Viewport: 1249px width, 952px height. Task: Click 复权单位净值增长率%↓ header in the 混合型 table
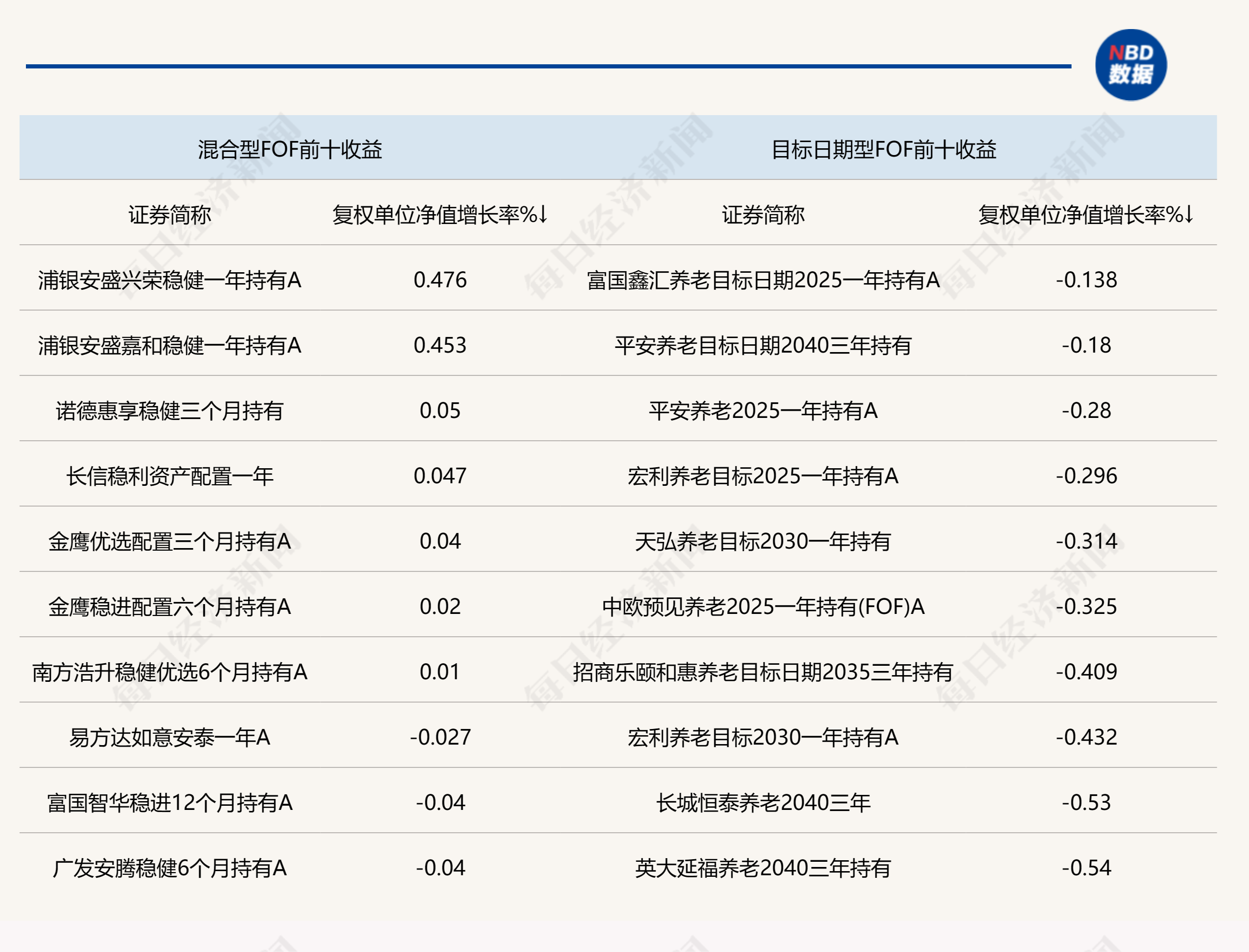(x=440, y=215)
